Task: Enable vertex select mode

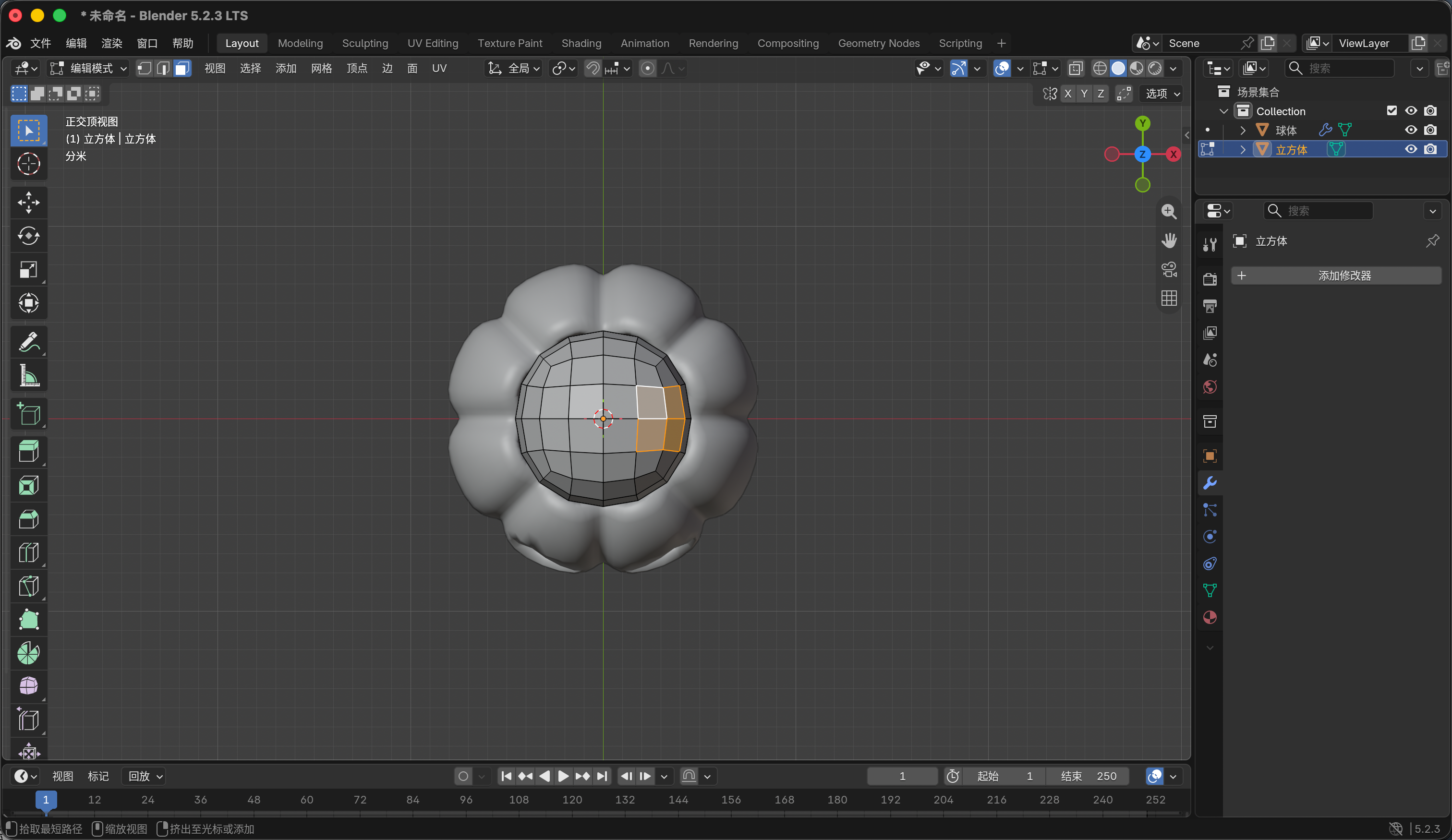Action: pyautogui.click(x=144, y=69)
